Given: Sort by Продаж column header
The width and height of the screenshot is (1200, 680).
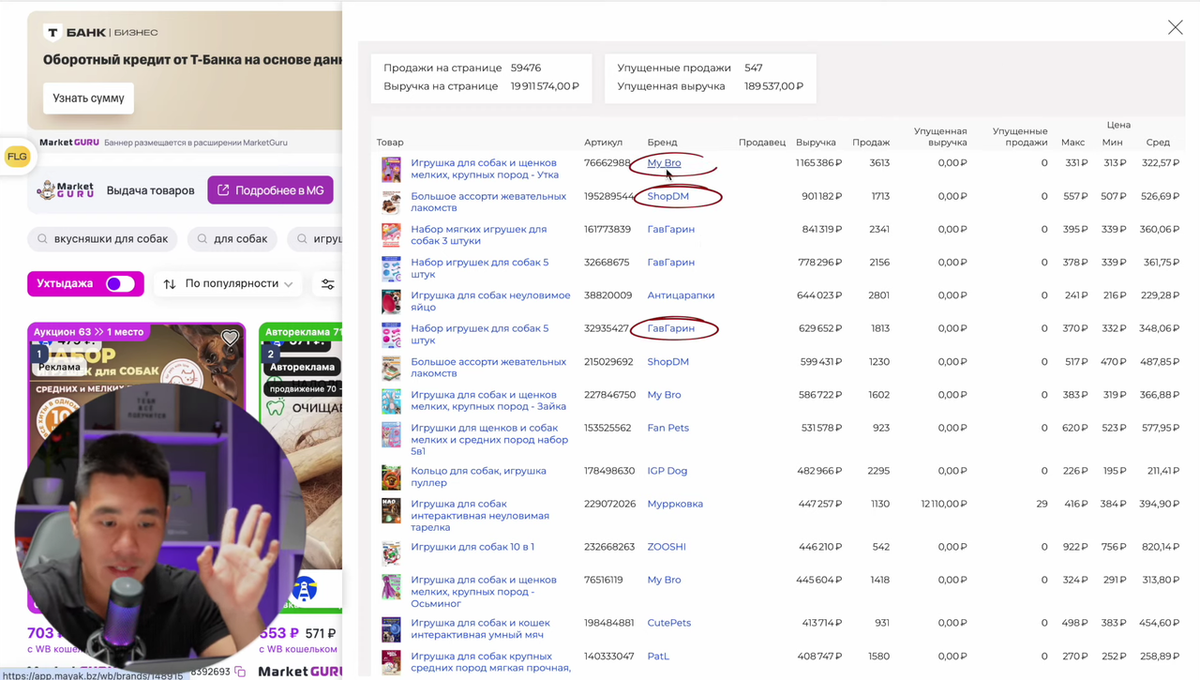Looking at the screenshot, I should 871,142.
